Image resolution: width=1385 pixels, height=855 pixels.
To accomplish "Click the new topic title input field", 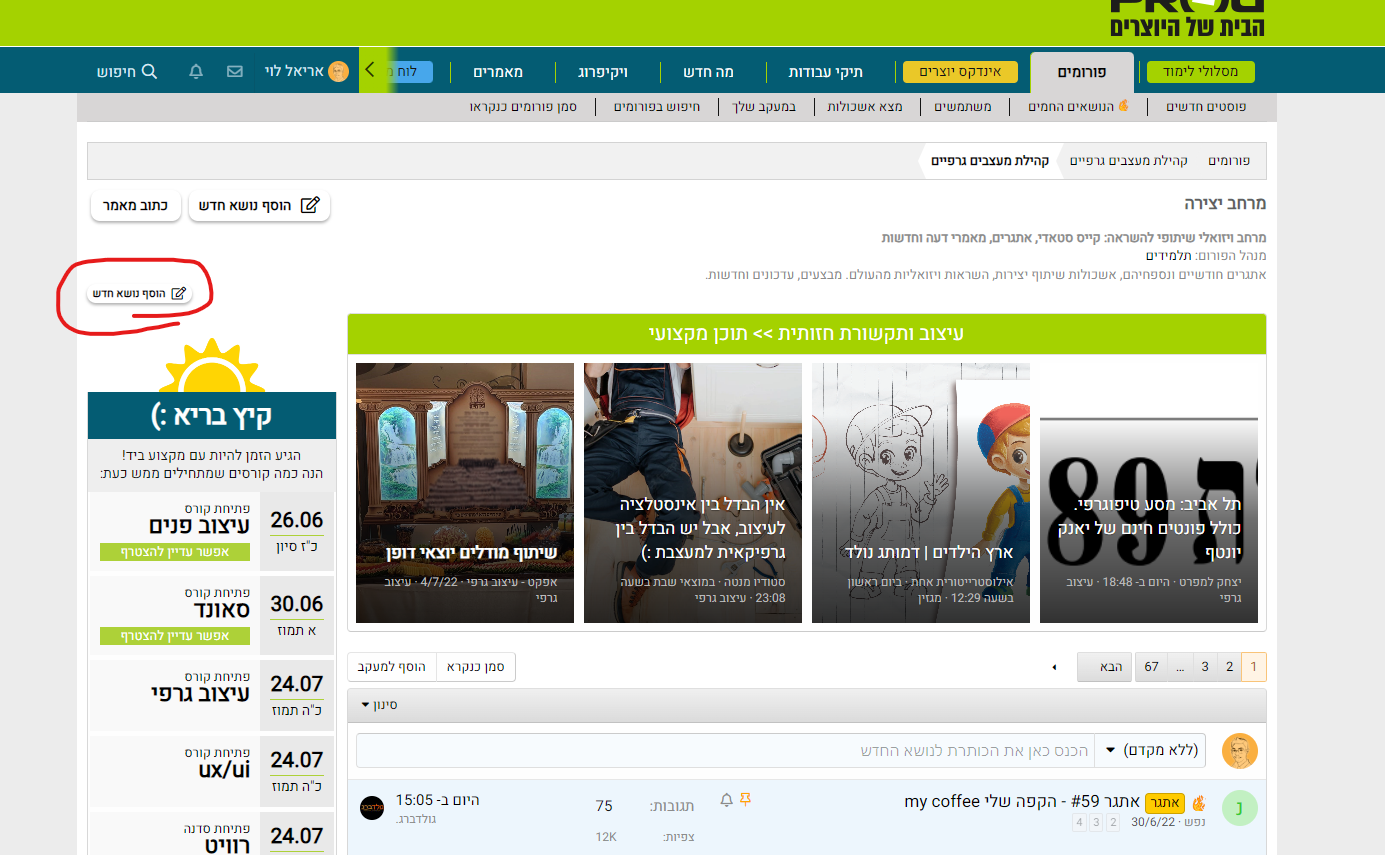I will (726, 750).
